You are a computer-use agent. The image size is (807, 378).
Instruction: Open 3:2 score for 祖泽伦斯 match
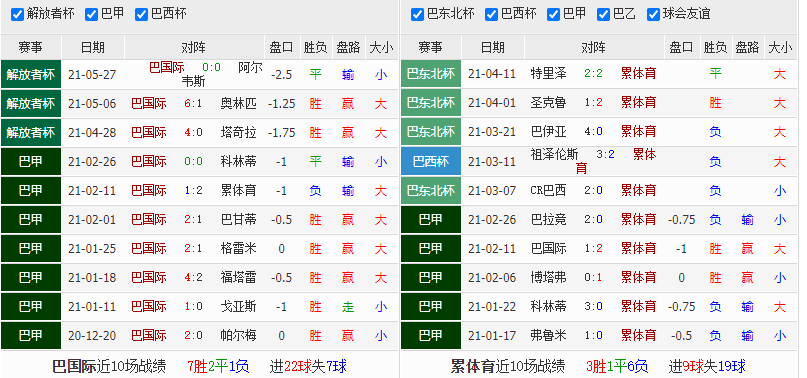(605, 154)
